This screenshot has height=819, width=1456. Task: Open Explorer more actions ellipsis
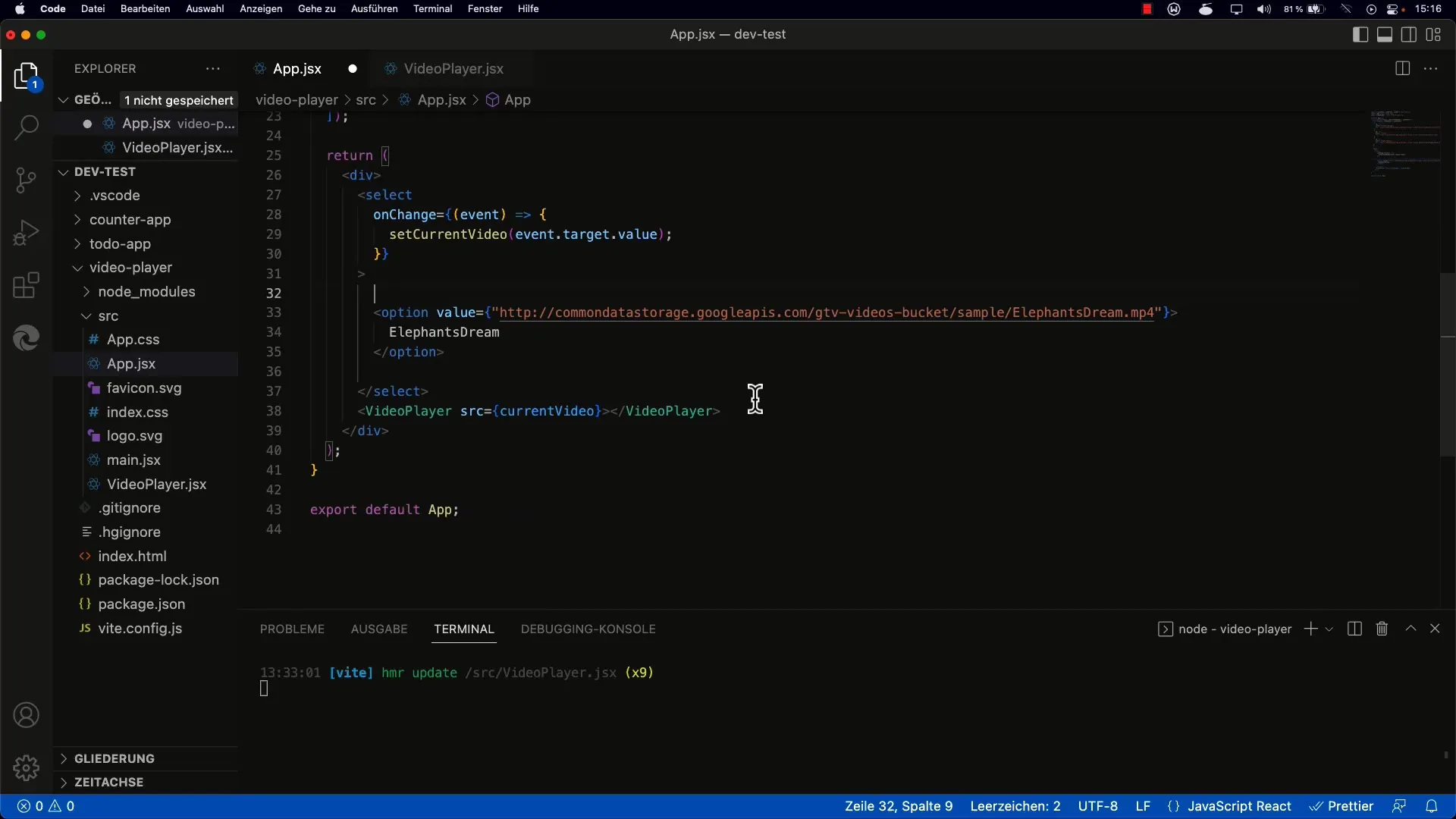pos(213,69)
